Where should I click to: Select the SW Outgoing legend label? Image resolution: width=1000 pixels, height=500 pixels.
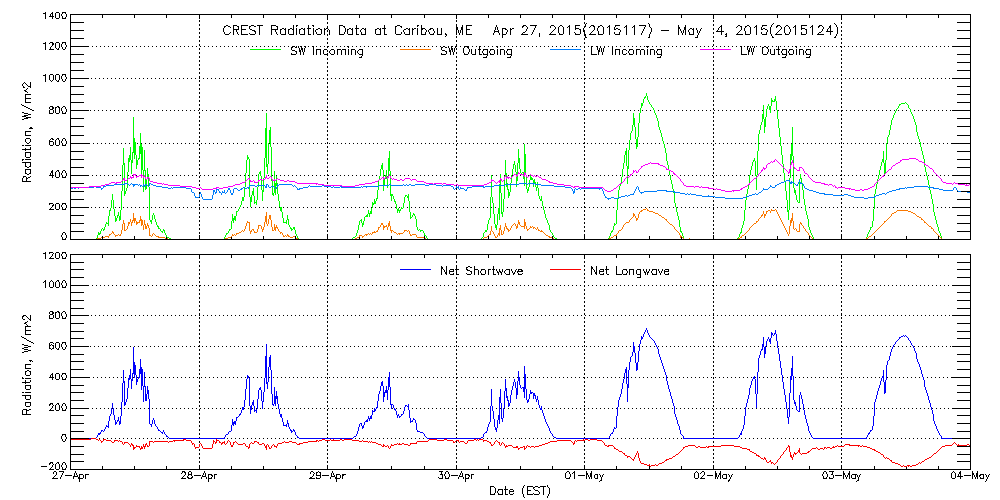point(476,51)
